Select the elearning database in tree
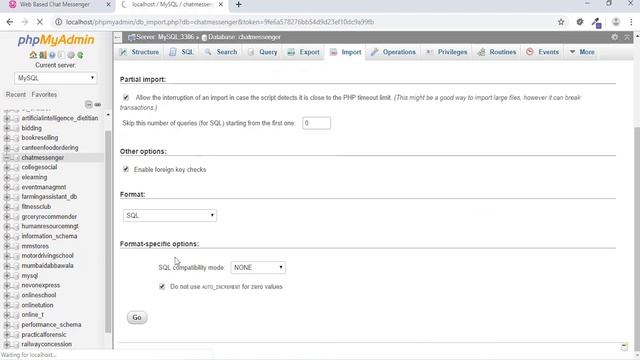Screen dimensions: 640x360 point(34,177)
